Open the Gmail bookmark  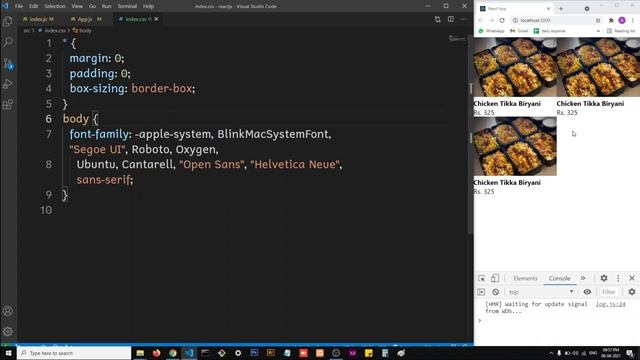pyautogui.click(x=519, y=31)
